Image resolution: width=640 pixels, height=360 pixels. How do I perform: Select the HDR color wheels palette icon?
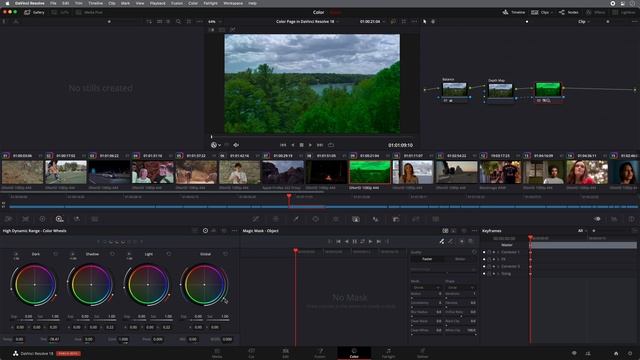click(x=59, y=219)
